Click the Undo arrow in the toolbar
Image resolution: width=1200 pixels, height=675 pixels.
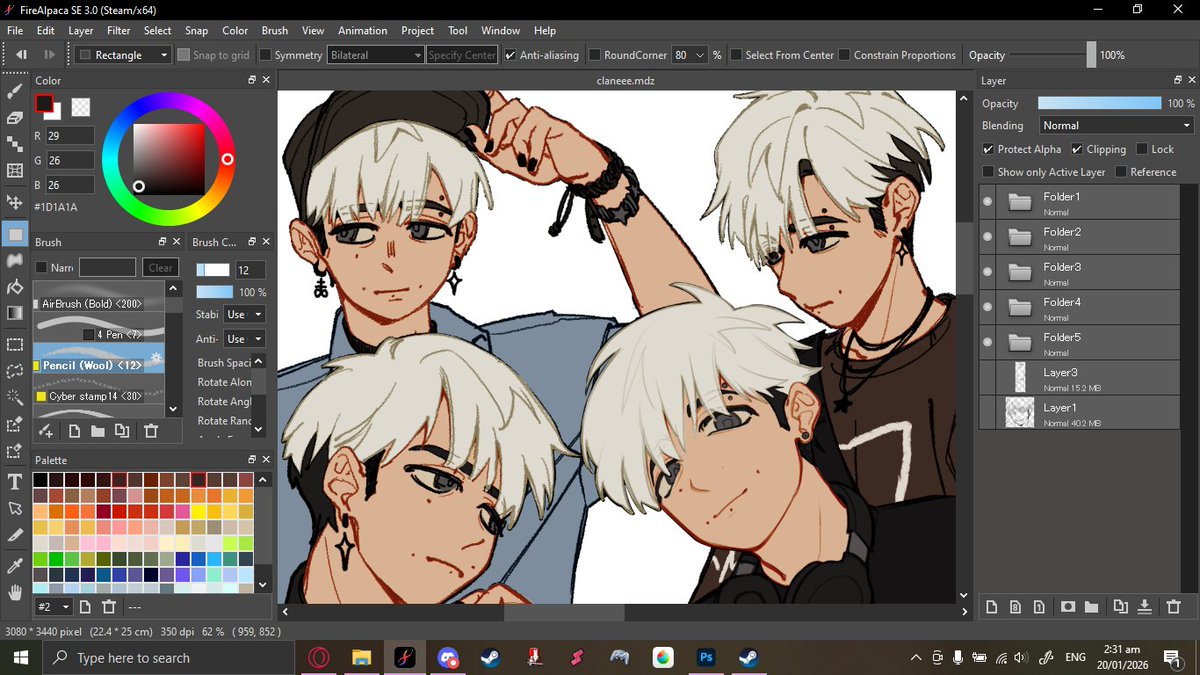point(20,55)
